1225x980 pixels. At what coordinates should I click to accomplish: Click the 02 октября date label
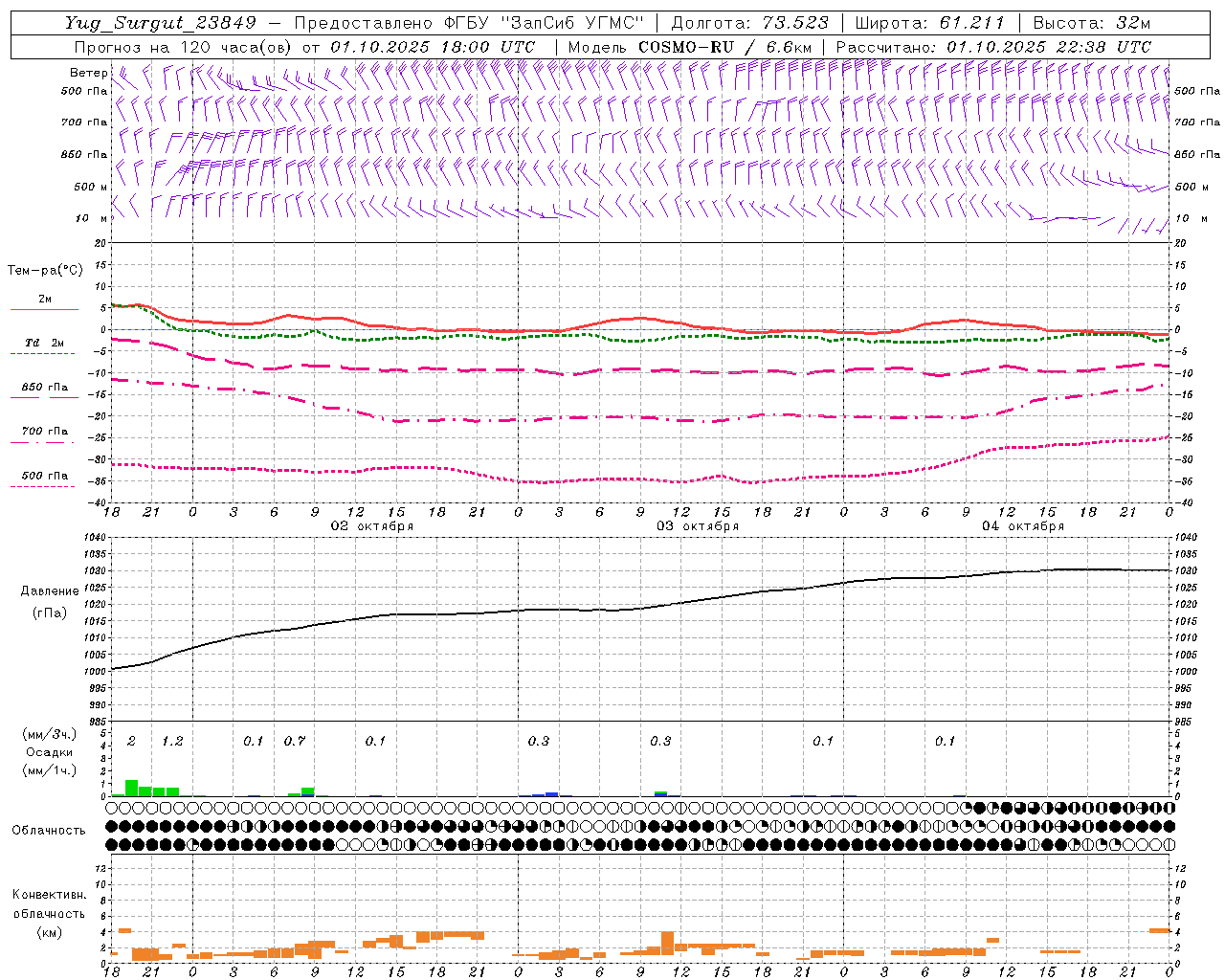372,526
